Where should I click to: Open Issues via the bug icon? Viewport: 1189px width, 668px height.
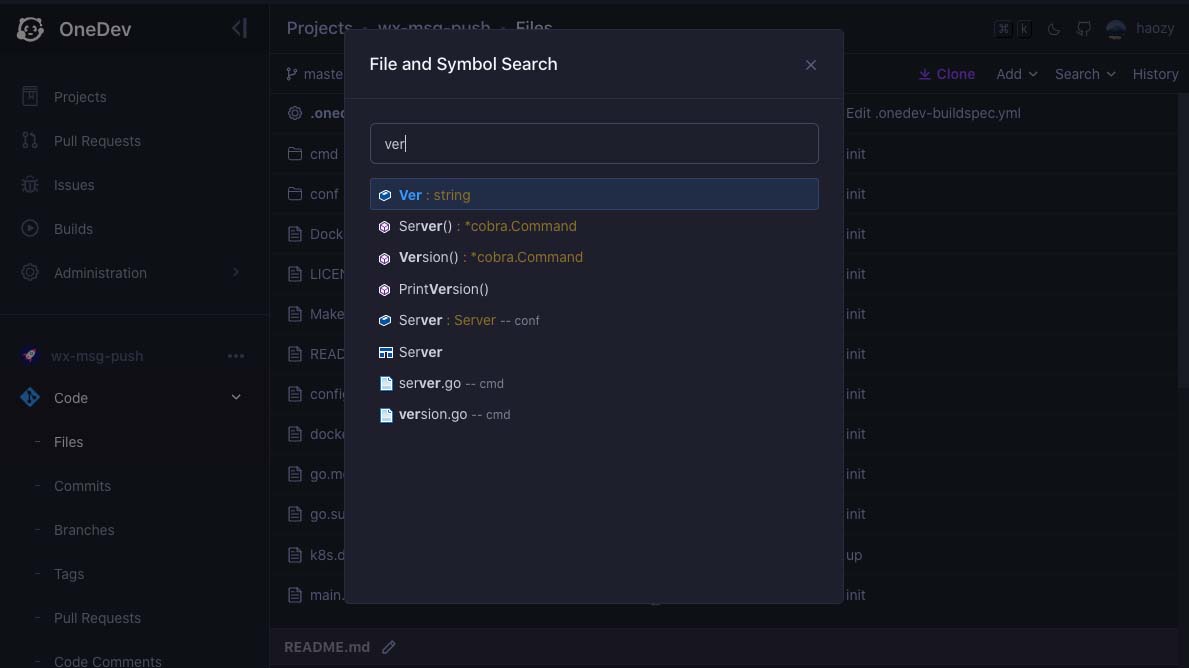[30, 184]
